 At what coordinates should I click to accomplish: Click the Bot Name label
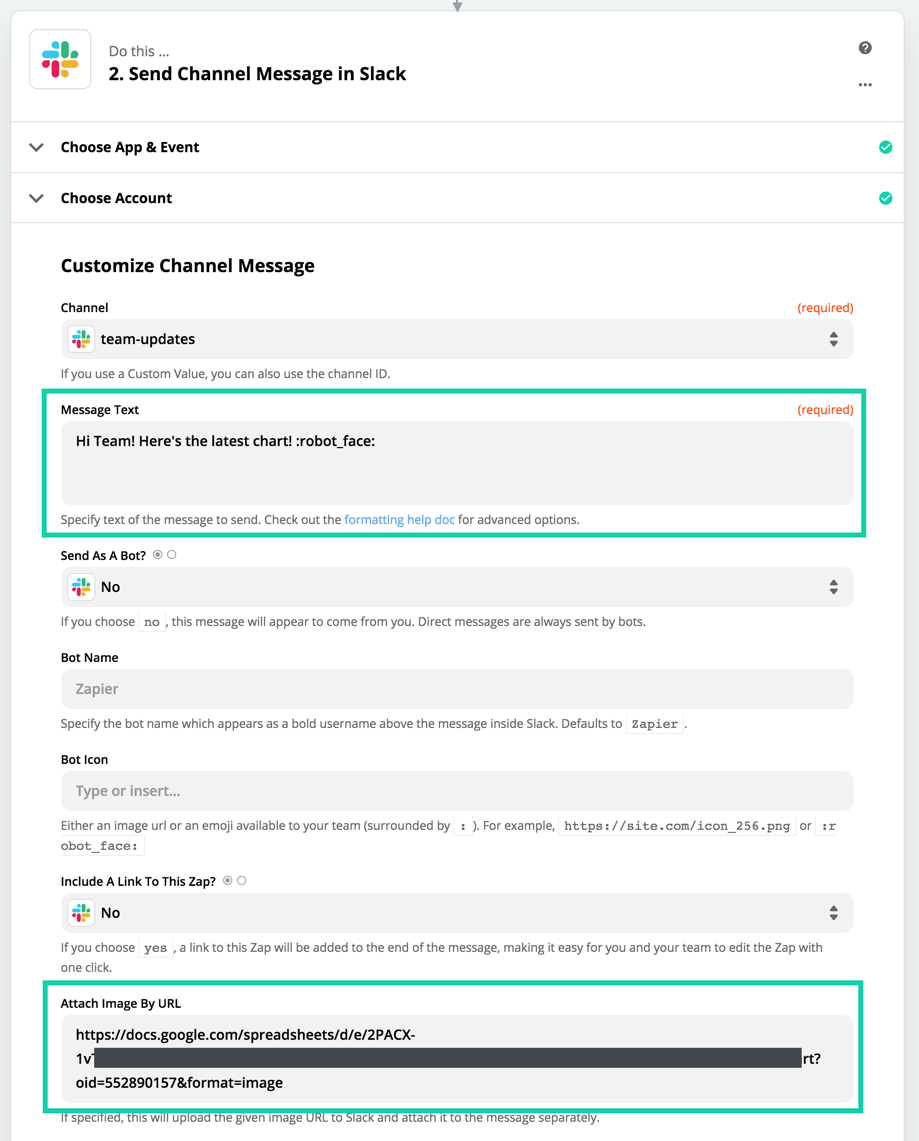89,657
